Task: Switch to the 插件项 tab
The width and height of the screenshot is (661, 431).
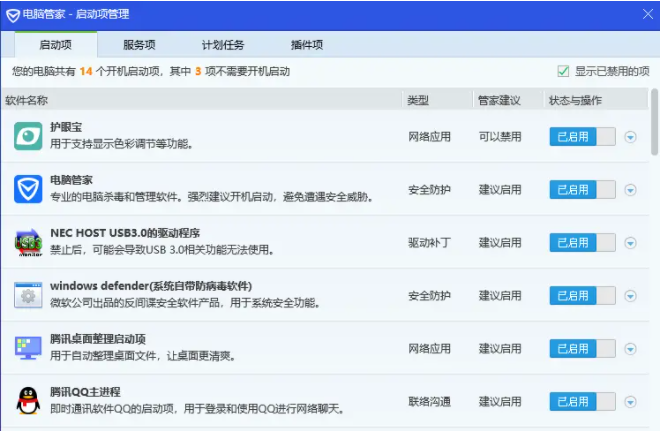Action: [x=306, y=45]
